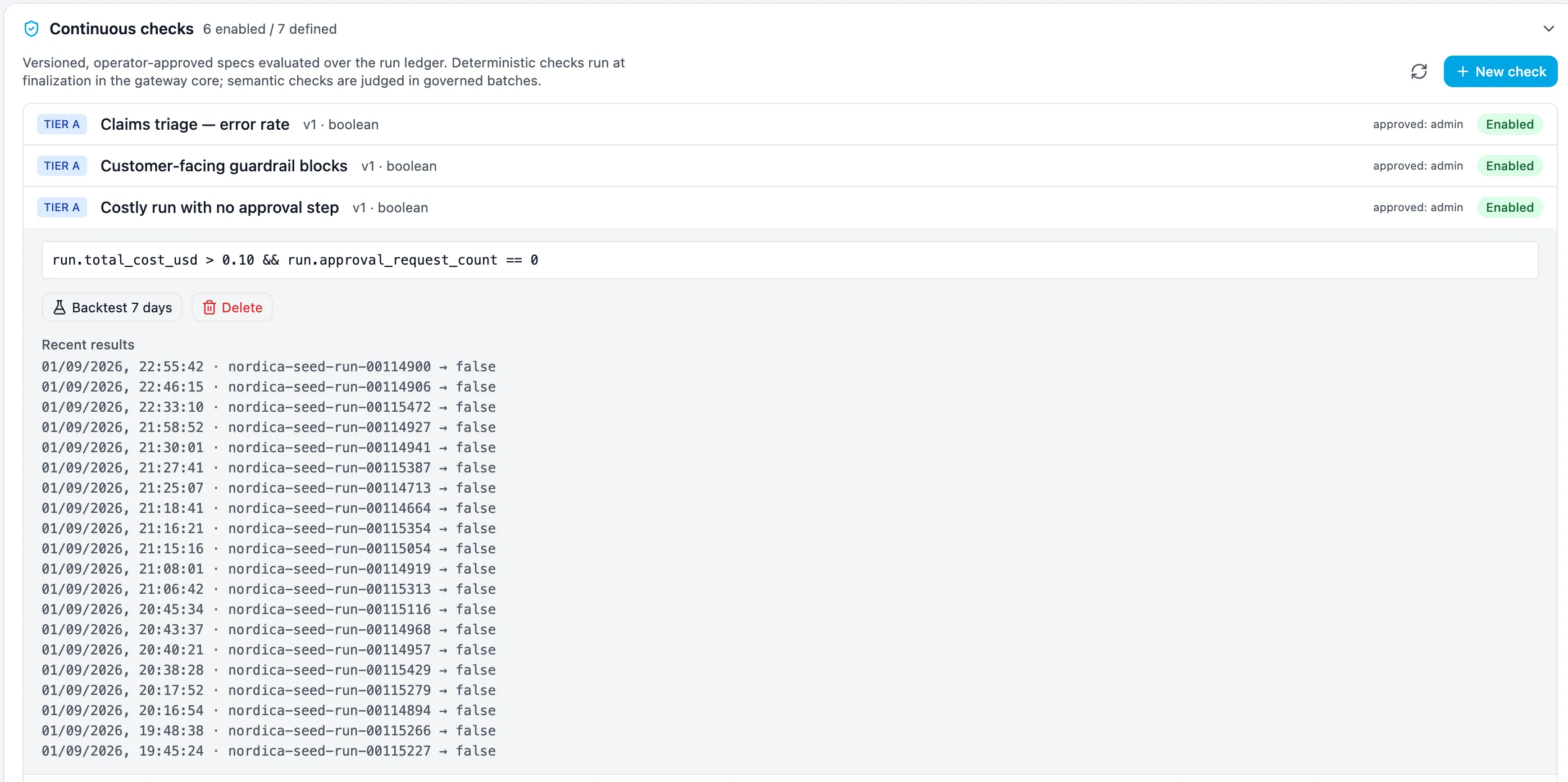The width and height of the screenshot is (1568, 782).
Task: Select result nordica-seed-run-00115387
Action: tap(268, 468)
